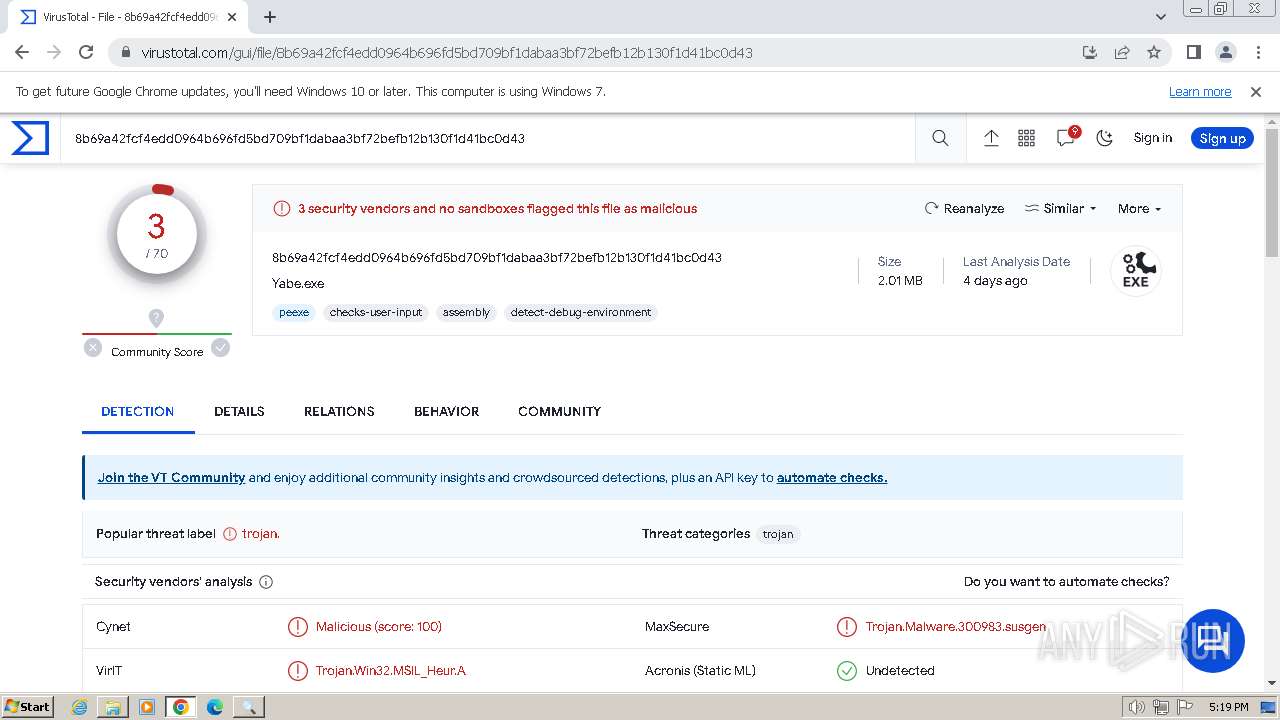This screenshot has width=1280, height=720.
Task: Open a new browser tab
Action: pyautogui.click(x=269, y=17)
